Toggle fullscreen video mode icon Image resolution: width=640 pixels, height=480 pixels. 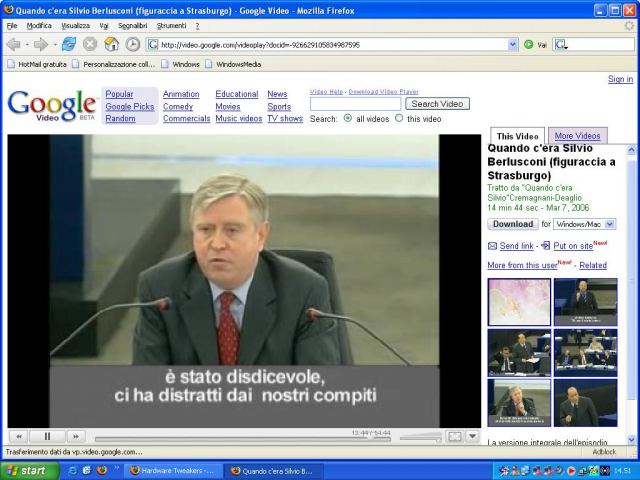[455, 437]
